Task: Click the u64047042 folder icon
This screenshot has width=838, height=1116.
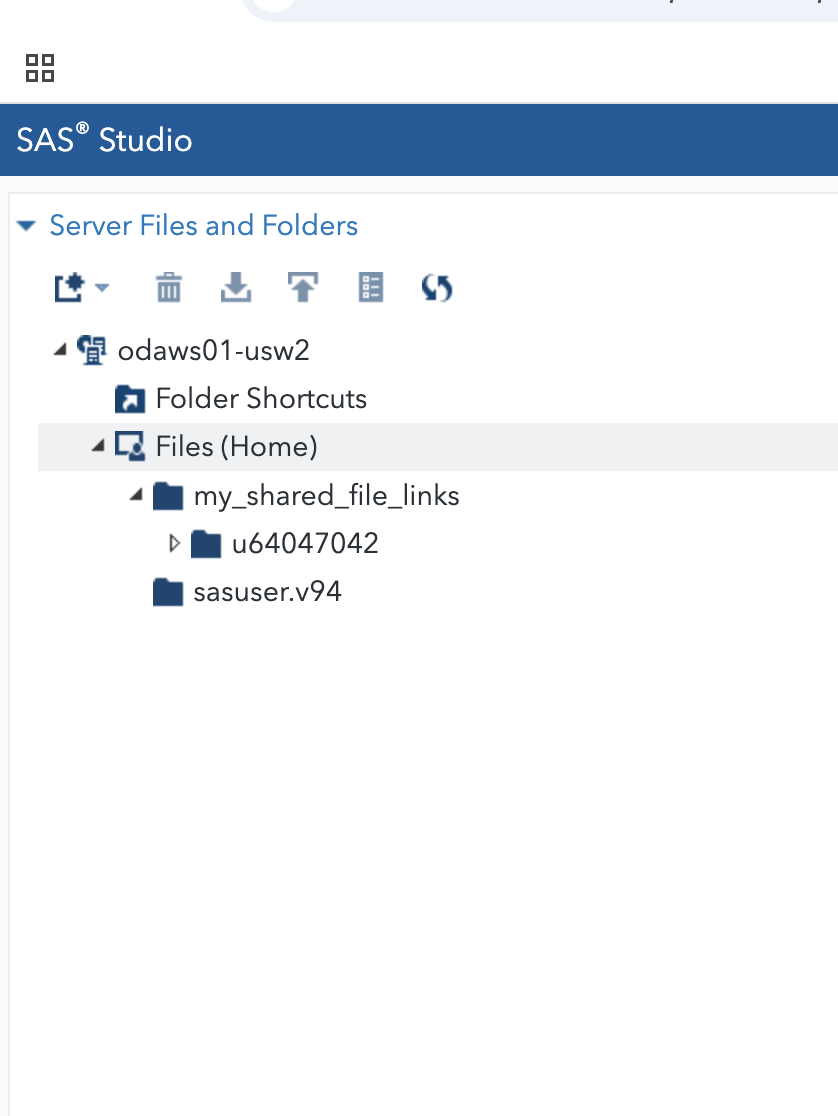Action: (206, 544)
